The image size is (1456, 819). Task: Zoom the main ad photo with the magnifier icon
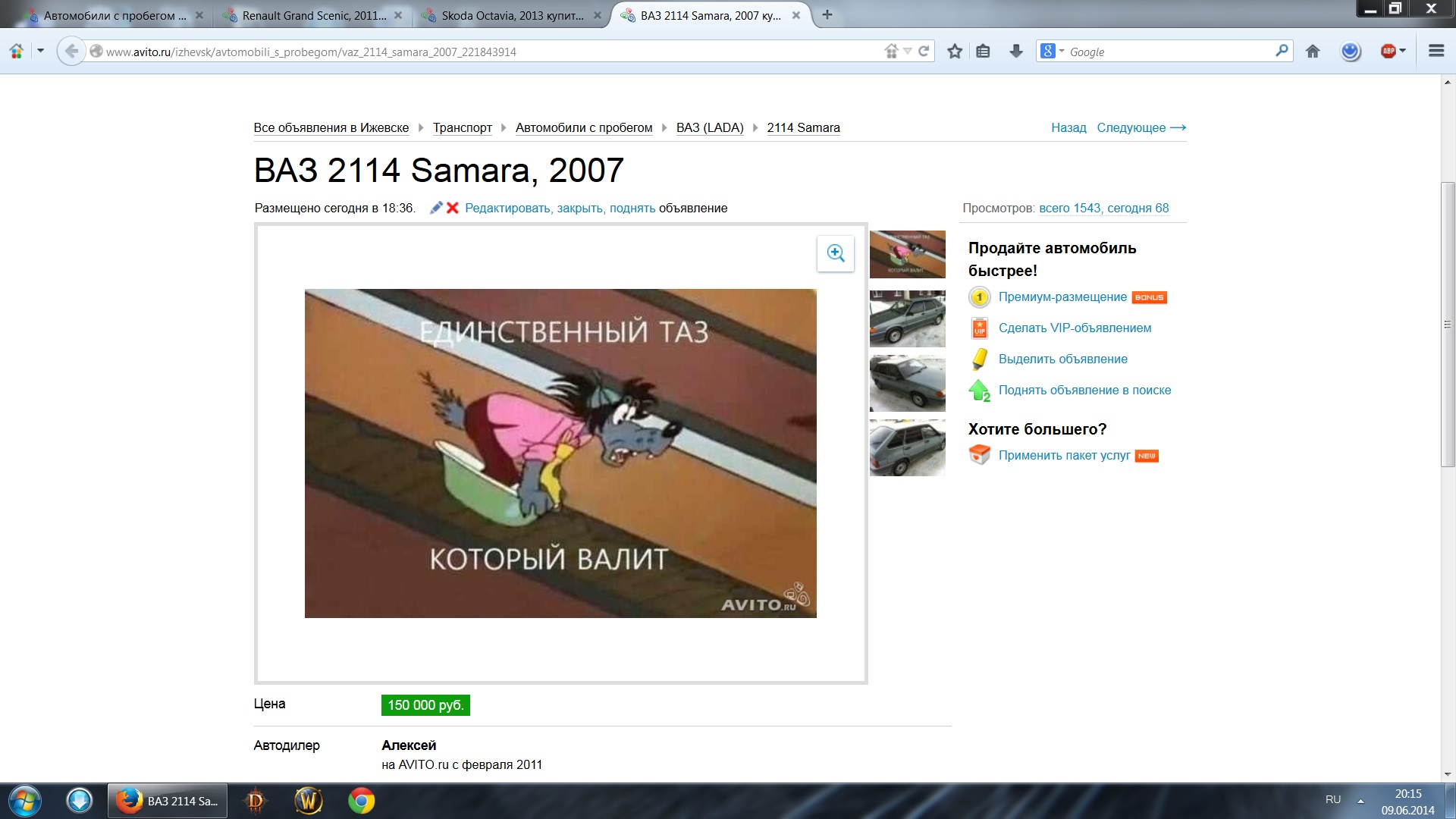(835, 253)
